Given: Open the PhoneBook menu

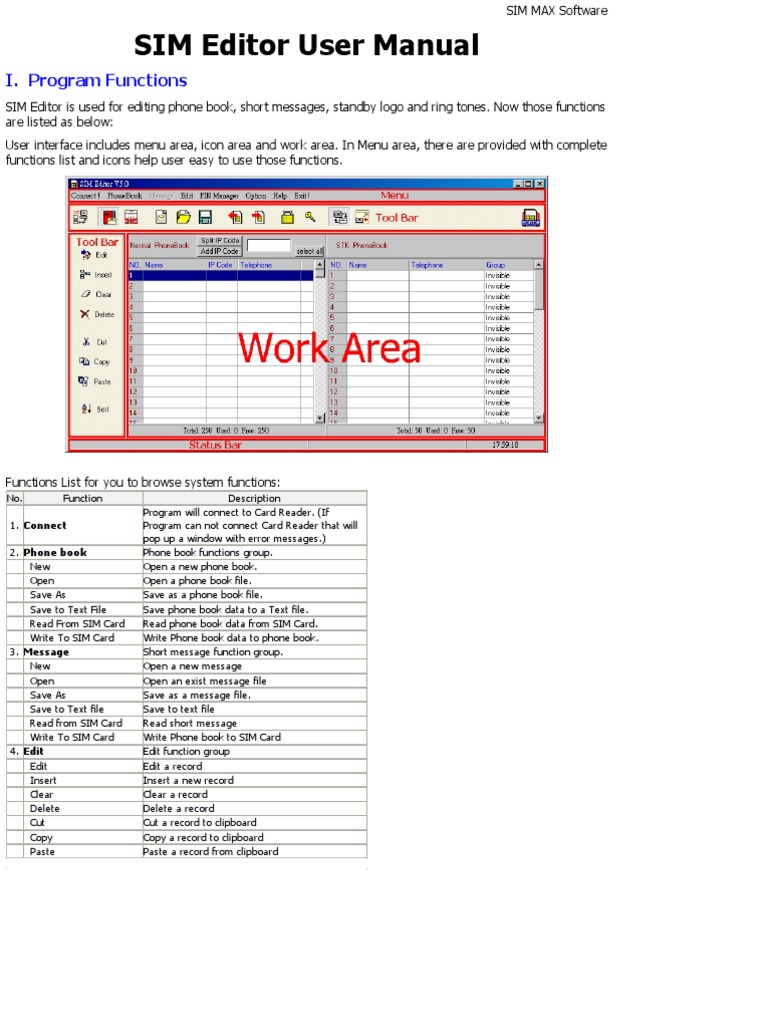Looking at the screenshot, I should [125, 196].
